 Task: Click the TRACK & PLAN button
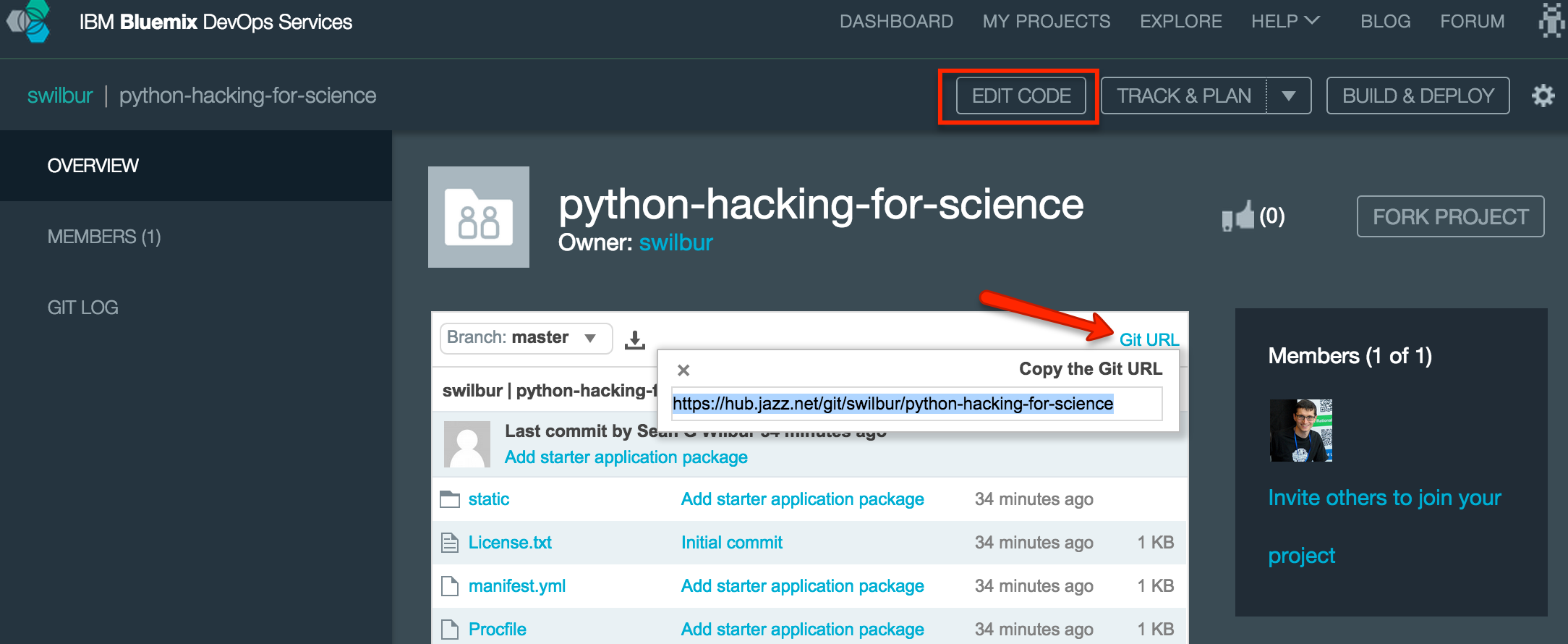1184,96
